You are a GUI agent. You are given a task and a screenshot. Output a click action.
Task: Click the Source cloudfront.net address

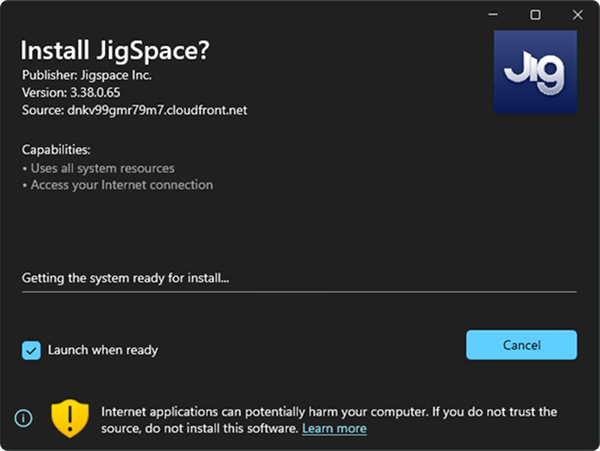pyautogui.click(x=157, y=110)
